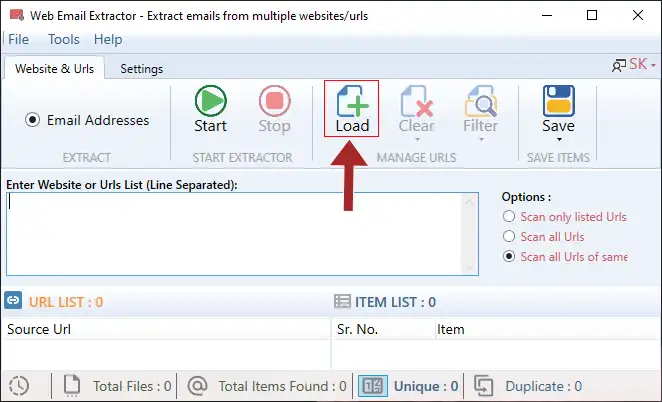Click the Item column header
Viewport: 662px width, 402px height.
click(x=548, y=329)
